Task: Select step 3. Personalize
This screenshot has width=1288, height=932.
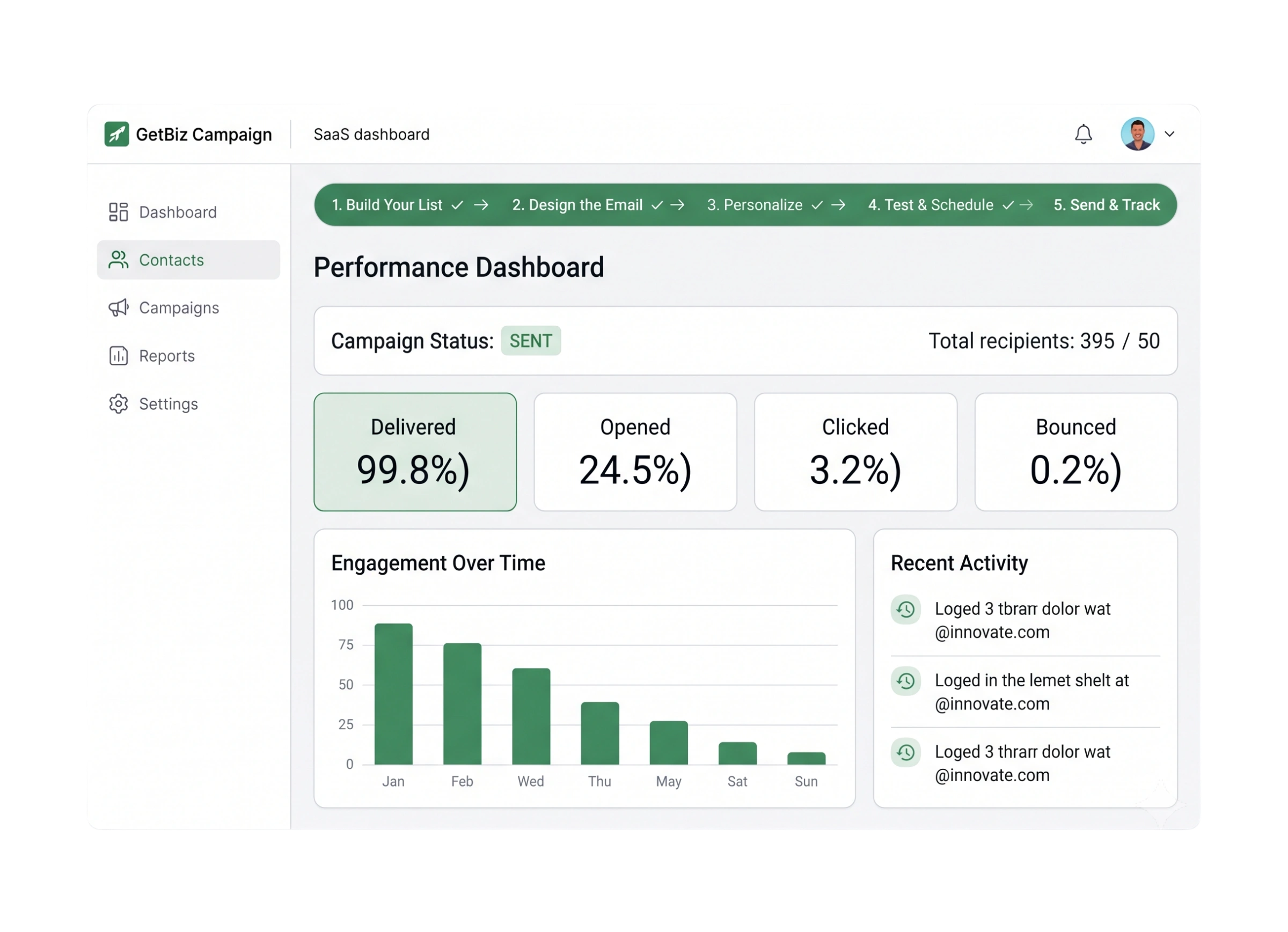Action: [x=754, y=204]
